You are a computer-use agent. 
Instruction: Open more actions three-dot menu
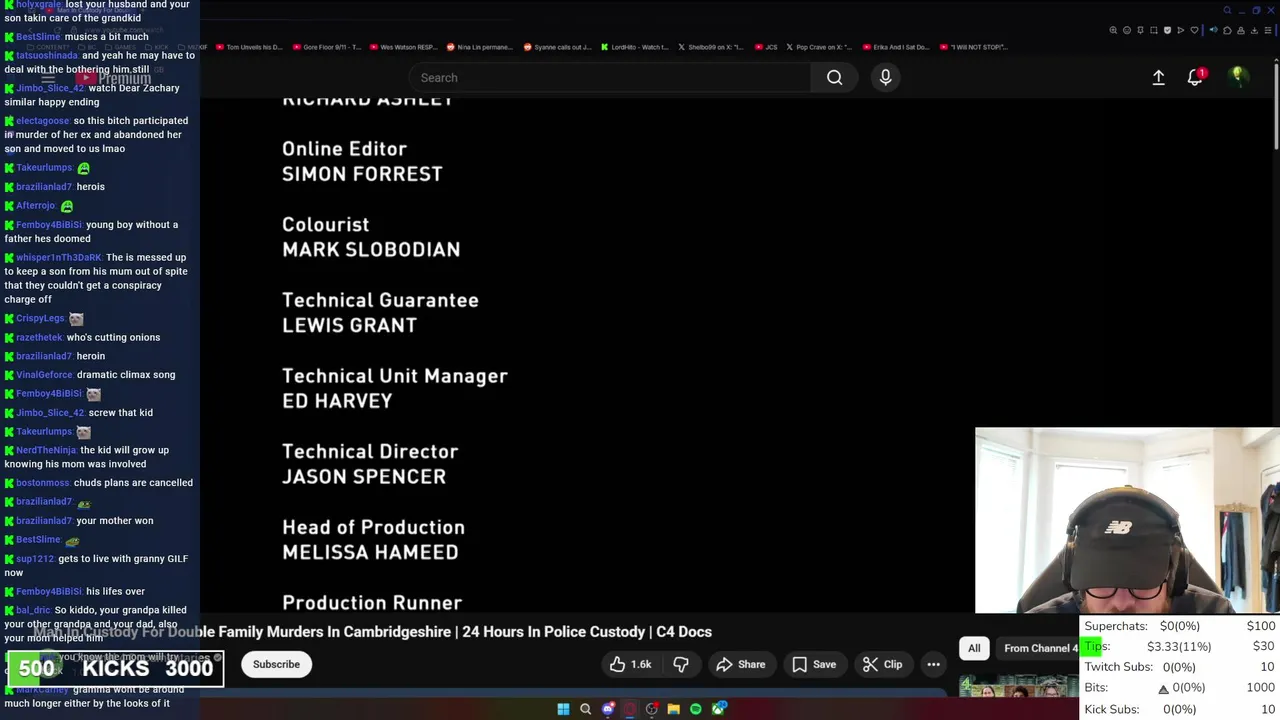(933, 664)
